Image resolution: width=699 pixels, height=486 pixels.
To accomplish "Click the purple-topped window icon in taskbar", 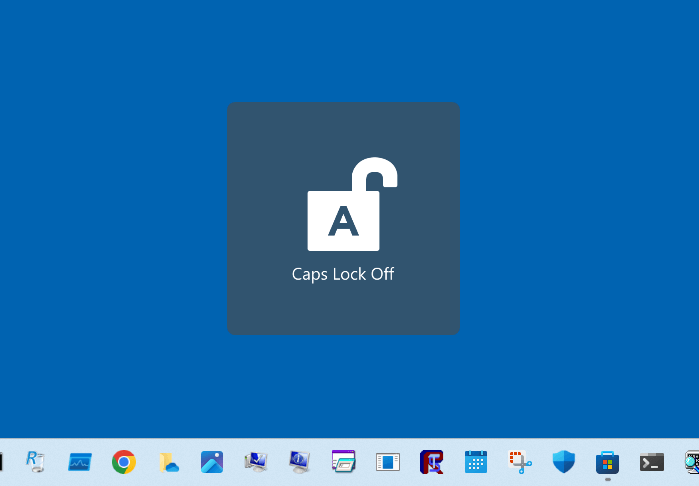I will [x=344, y=461].
